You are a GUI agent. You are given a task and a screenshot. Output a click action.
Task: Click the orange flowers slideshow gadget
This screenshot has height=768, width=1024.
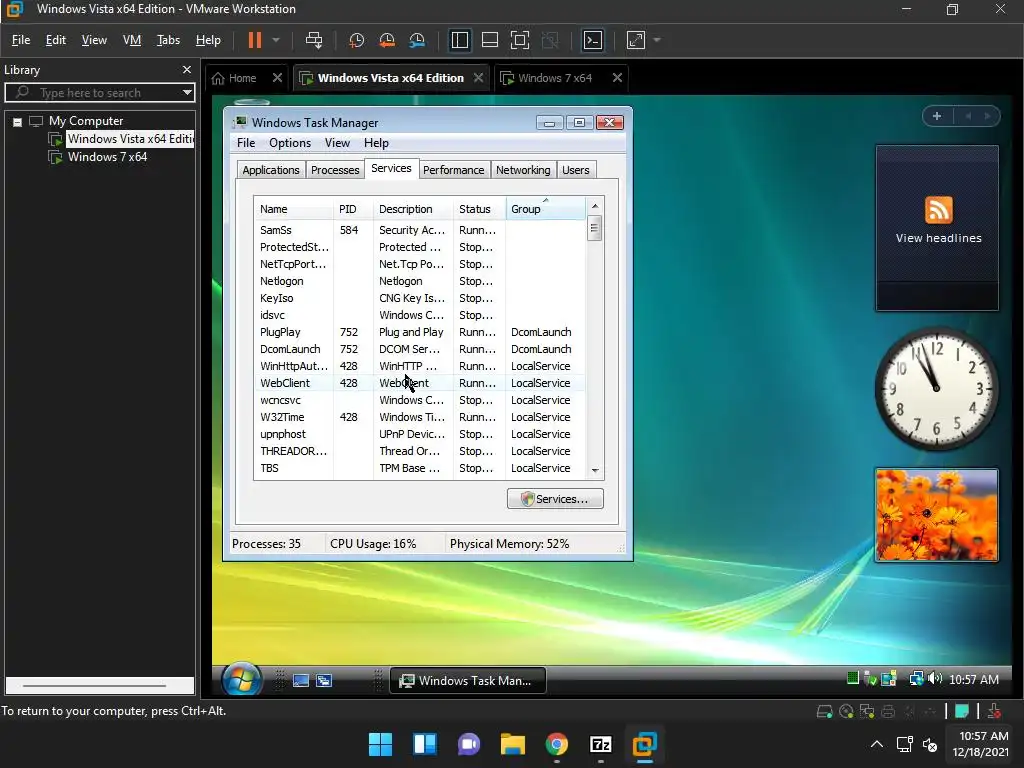(936, 515)
